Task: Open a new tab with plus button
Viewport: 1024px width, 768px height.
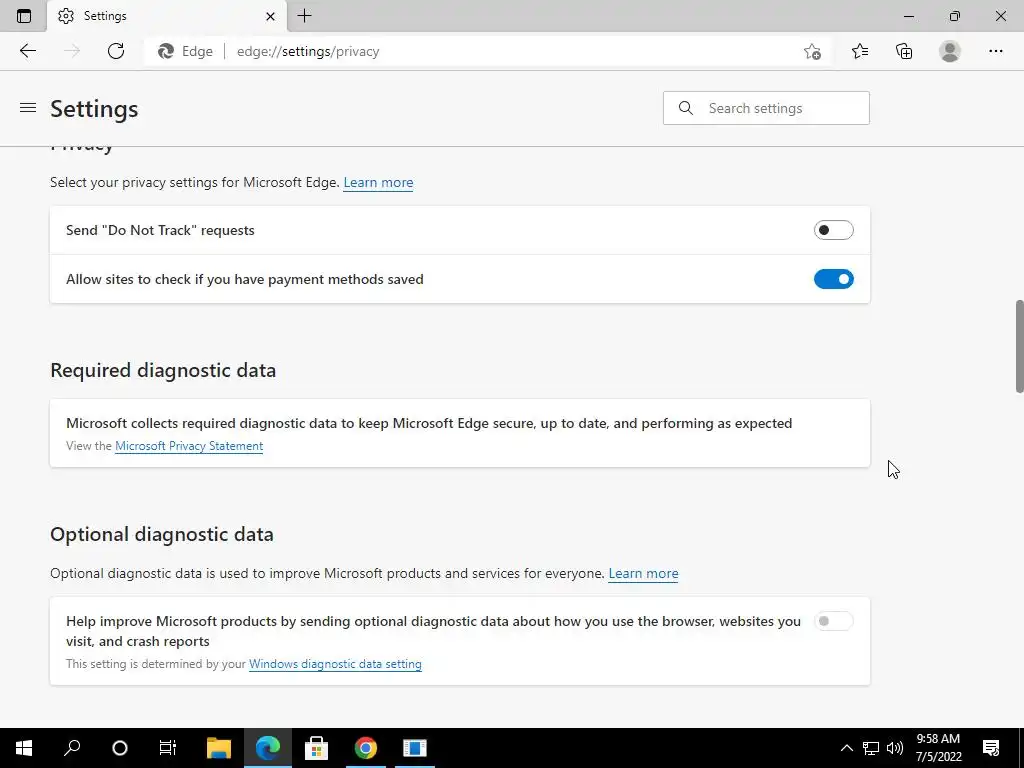Action: click(304, 16)
